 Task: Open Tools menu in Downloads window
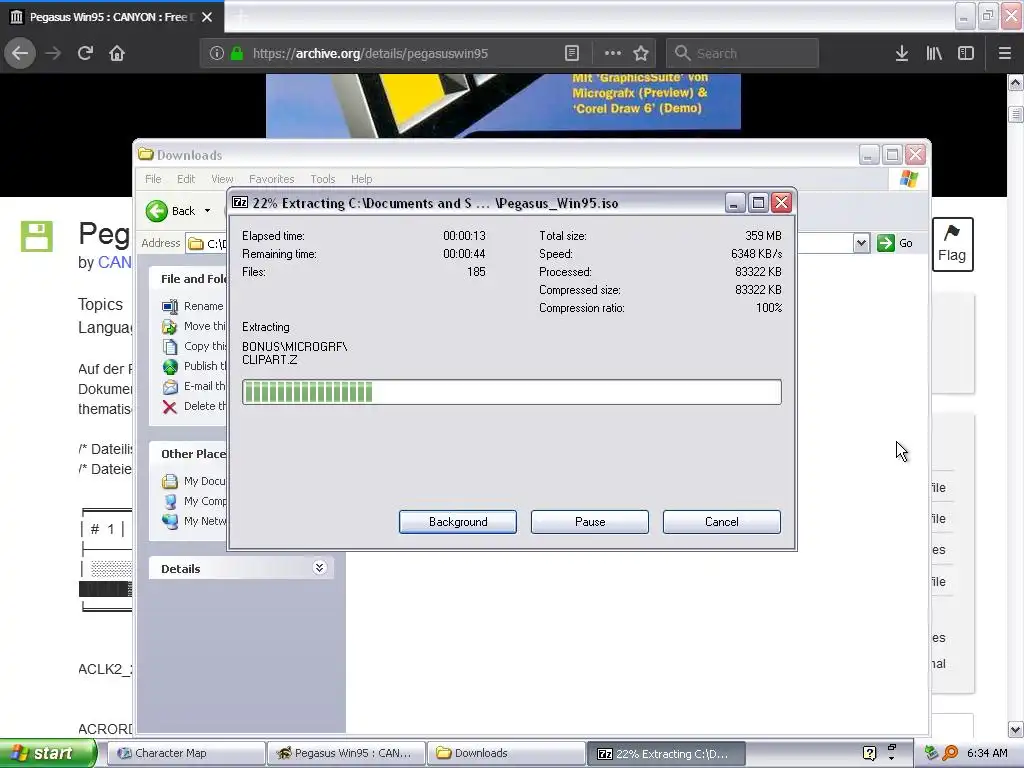[323, 179]
